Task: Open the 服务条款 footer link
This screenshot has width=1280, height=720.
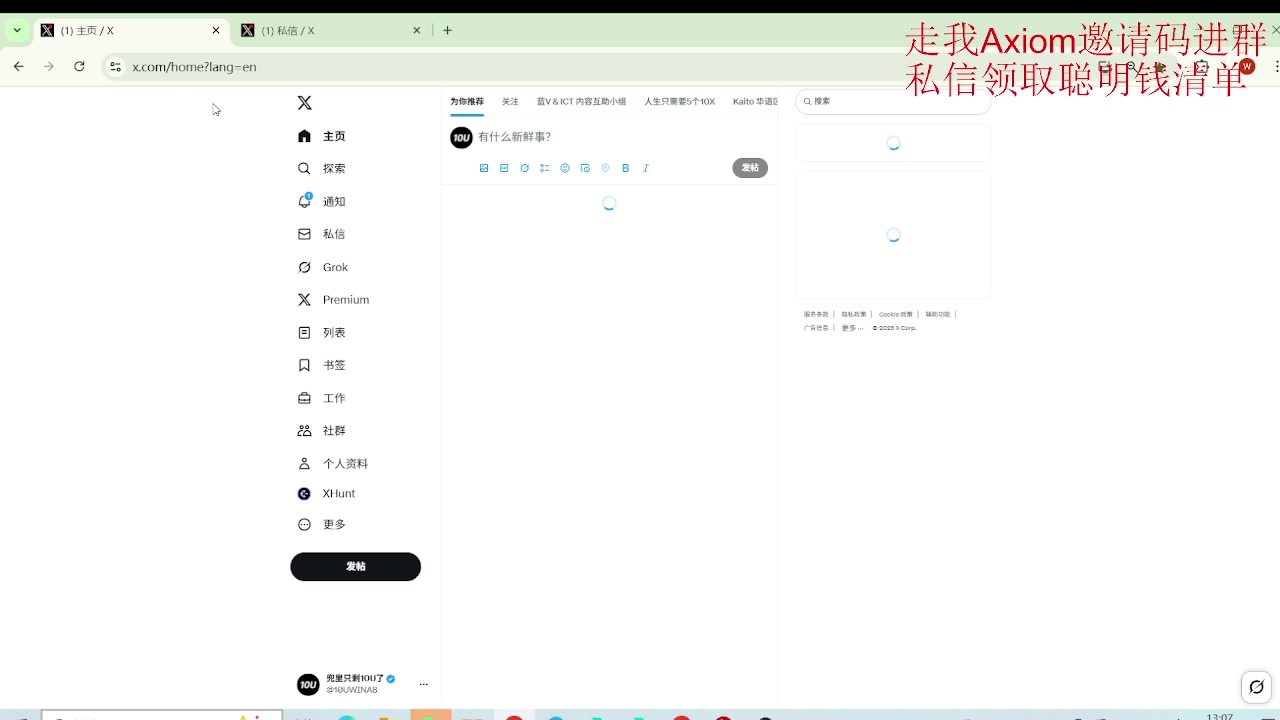Action: pyautogui.click(x=816, y=314)
